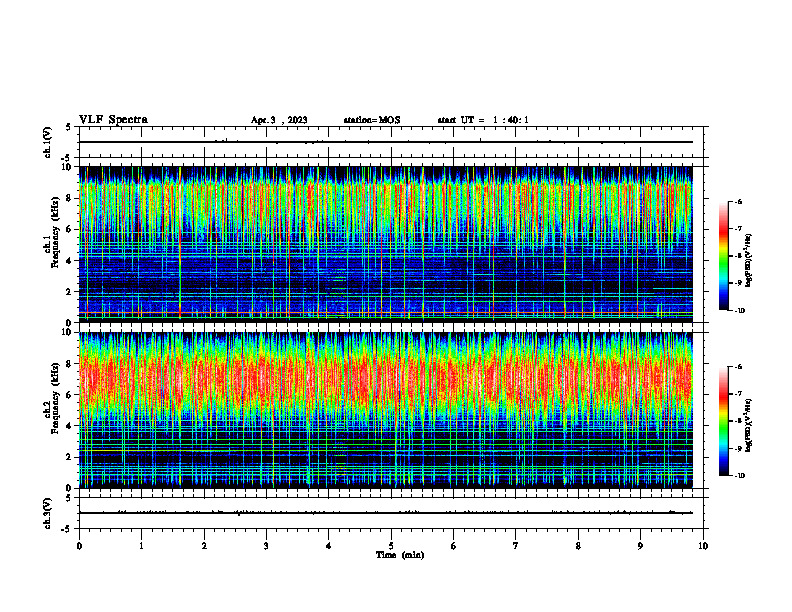Click the "5" tick label on ch.1(V) axis
Image resolution: width=792 pixels, height=612 pixels.
pyautogui.click(x=69, y=127)
